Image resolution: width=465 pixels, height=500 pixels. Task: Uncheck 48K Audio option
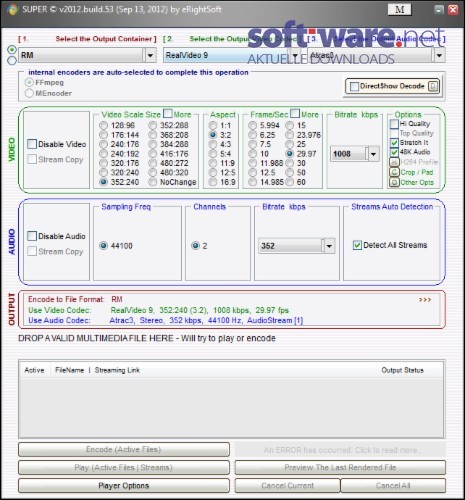(x=394, y=152)
